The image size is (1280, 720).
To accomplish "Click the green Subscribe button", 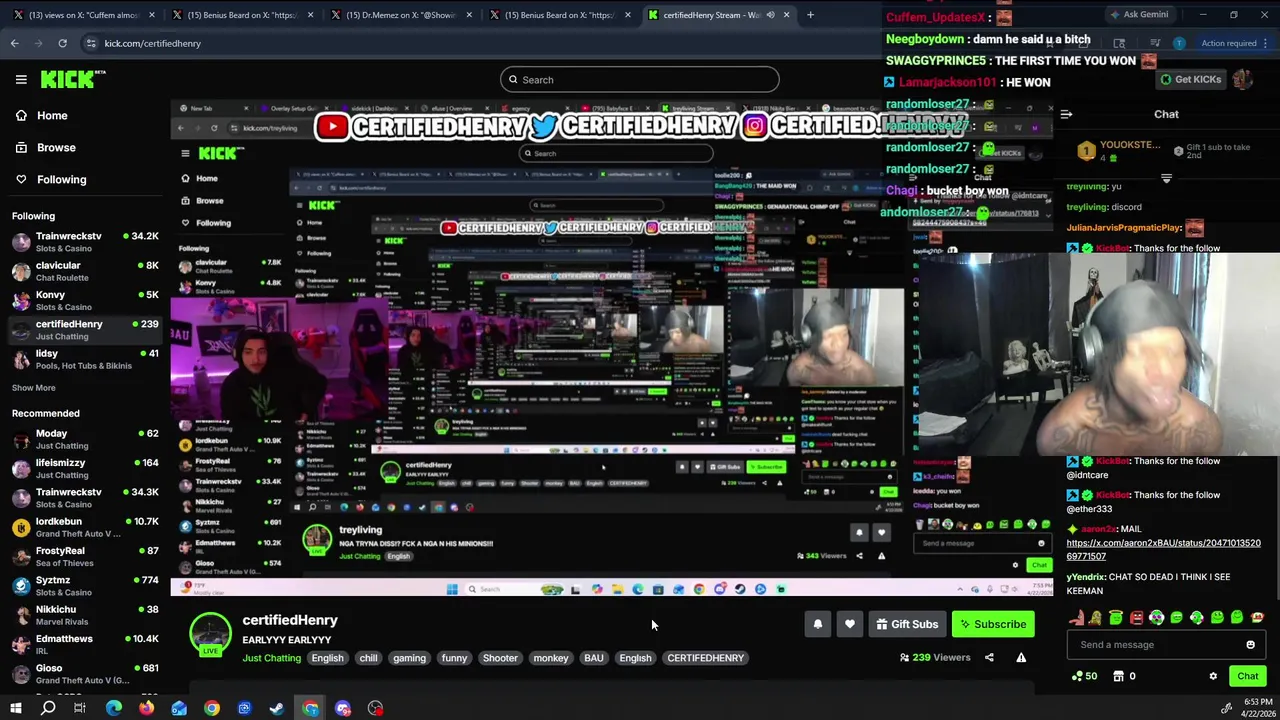I will (993, 624).
